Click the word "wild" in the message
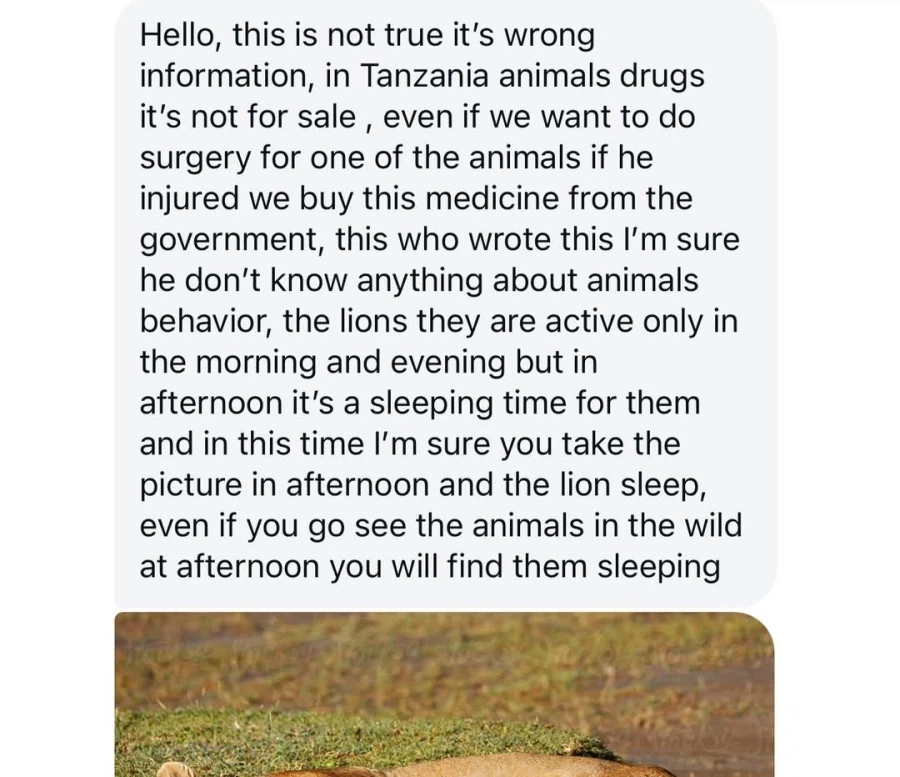Viewport: 900px width, 777px height. (x=713, y=526)
